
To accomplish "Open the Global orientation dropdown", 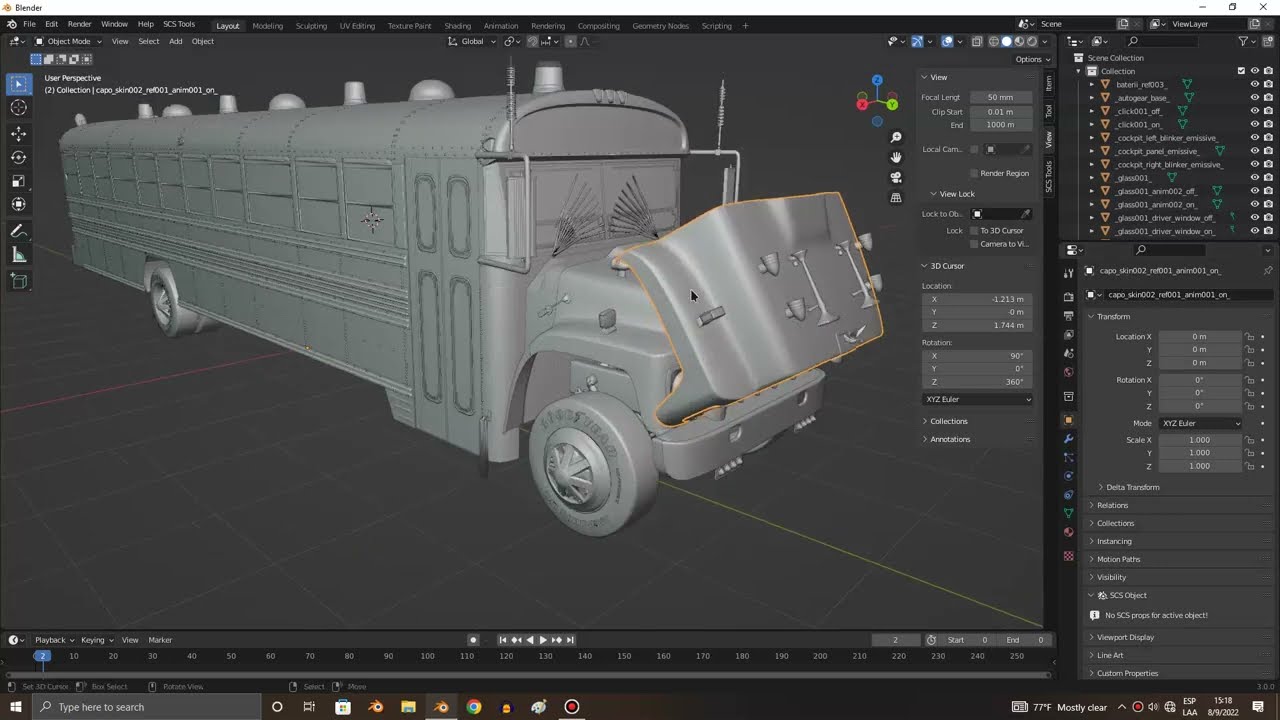I will click(472, 41).
